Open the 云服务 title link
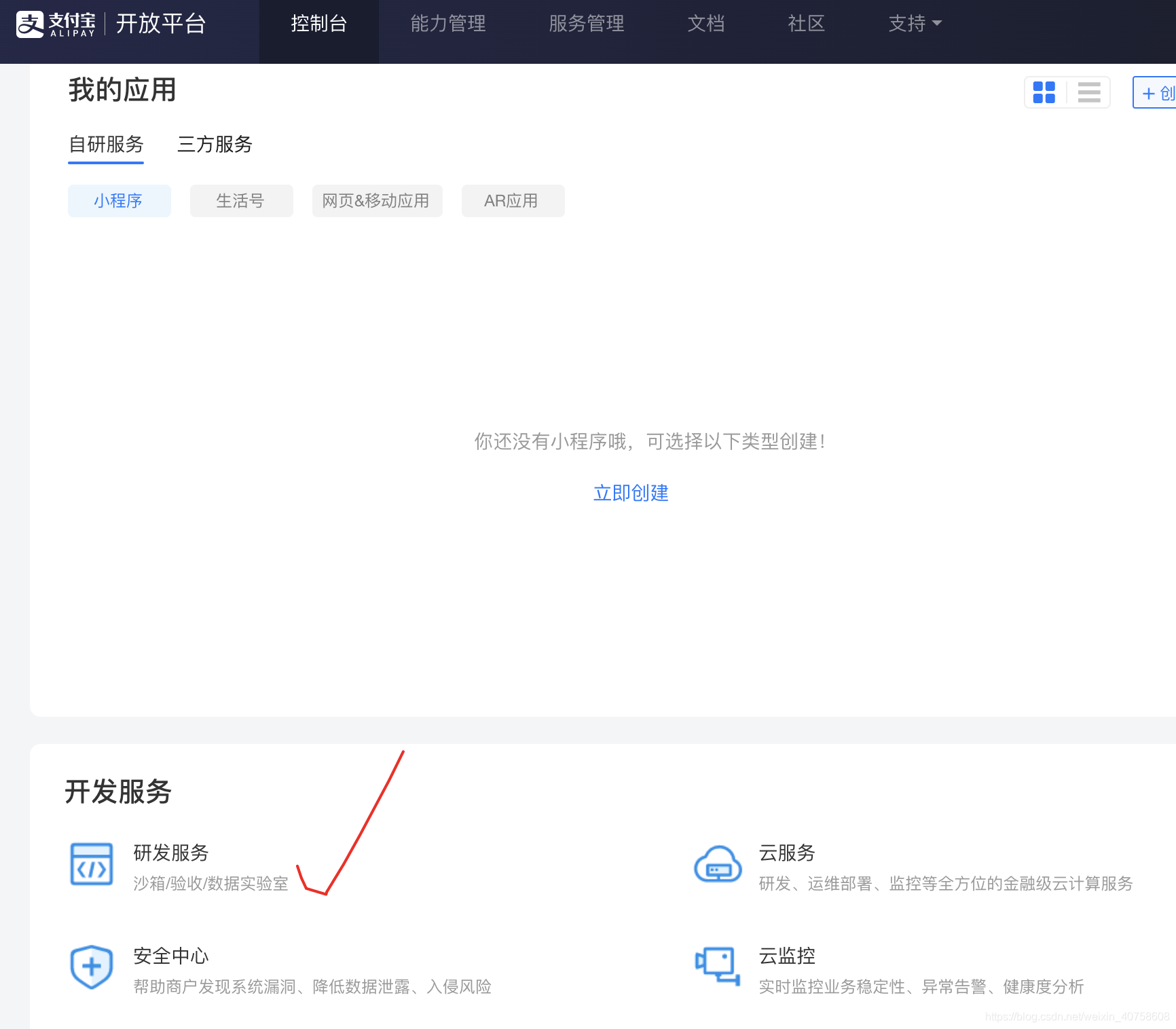Screen dimensions: 1176x1029 click(787, 853)
